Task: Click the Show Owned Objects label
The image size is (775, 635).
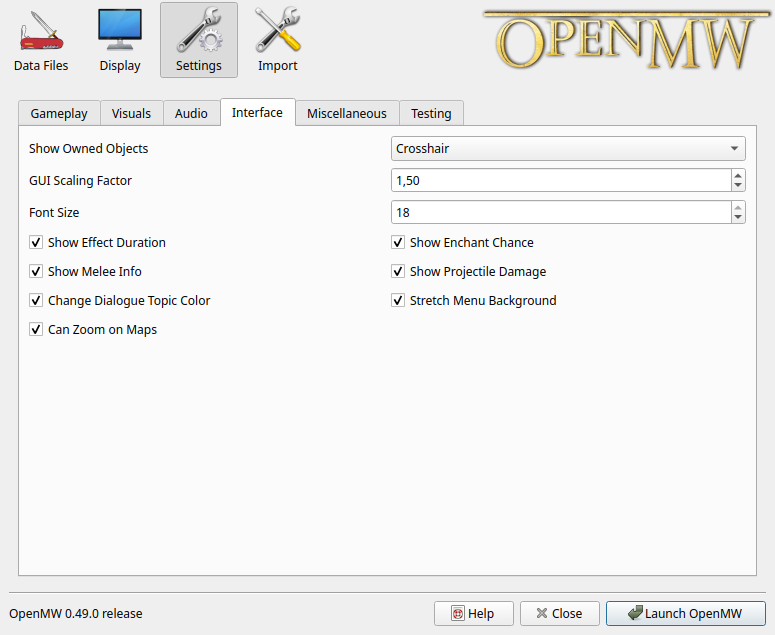Action: pyautogui.click(x=88, y=149)
